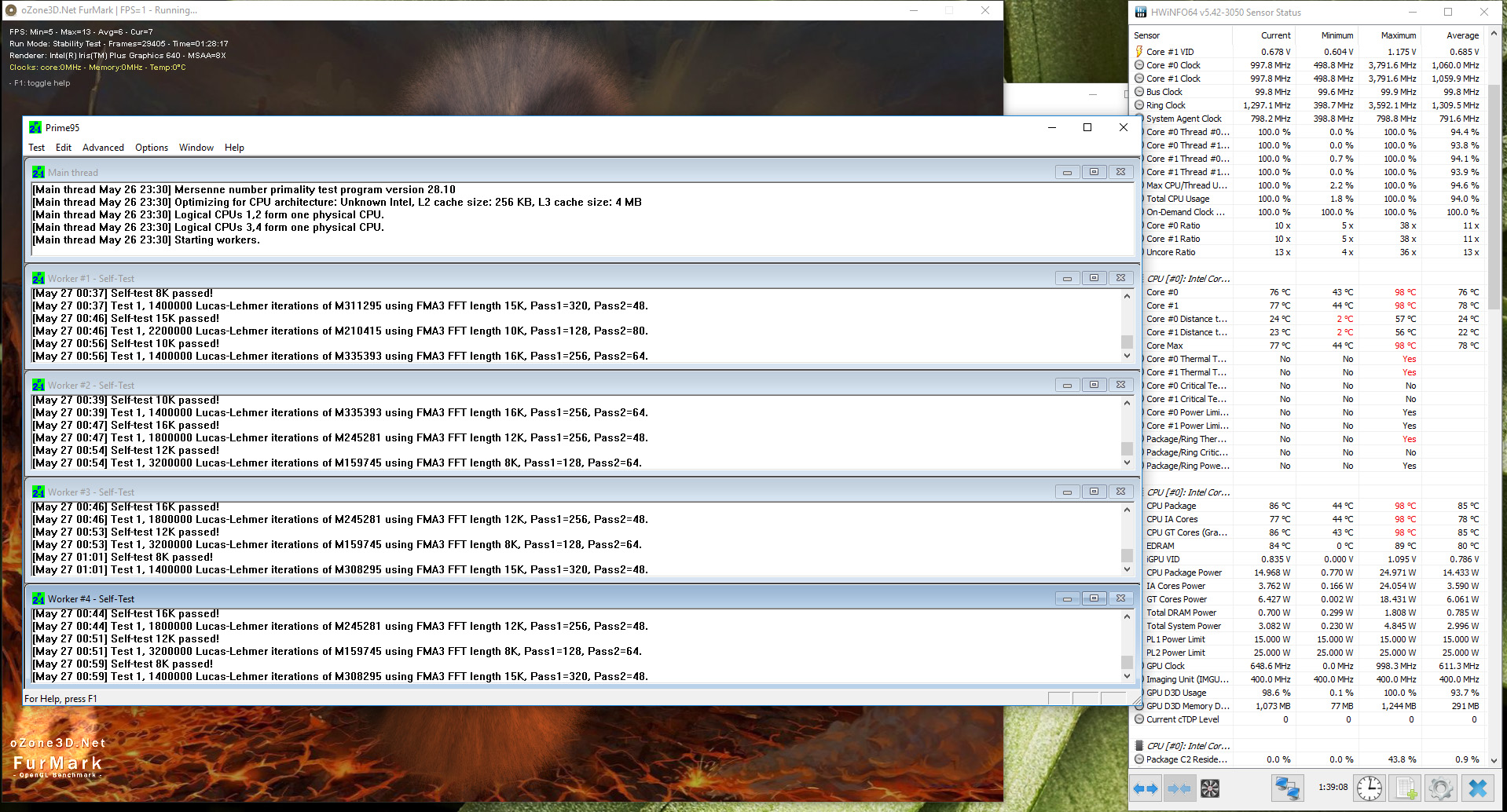
Task: Select the PL1 Power Limit row
Action: tap(1308, 639)
